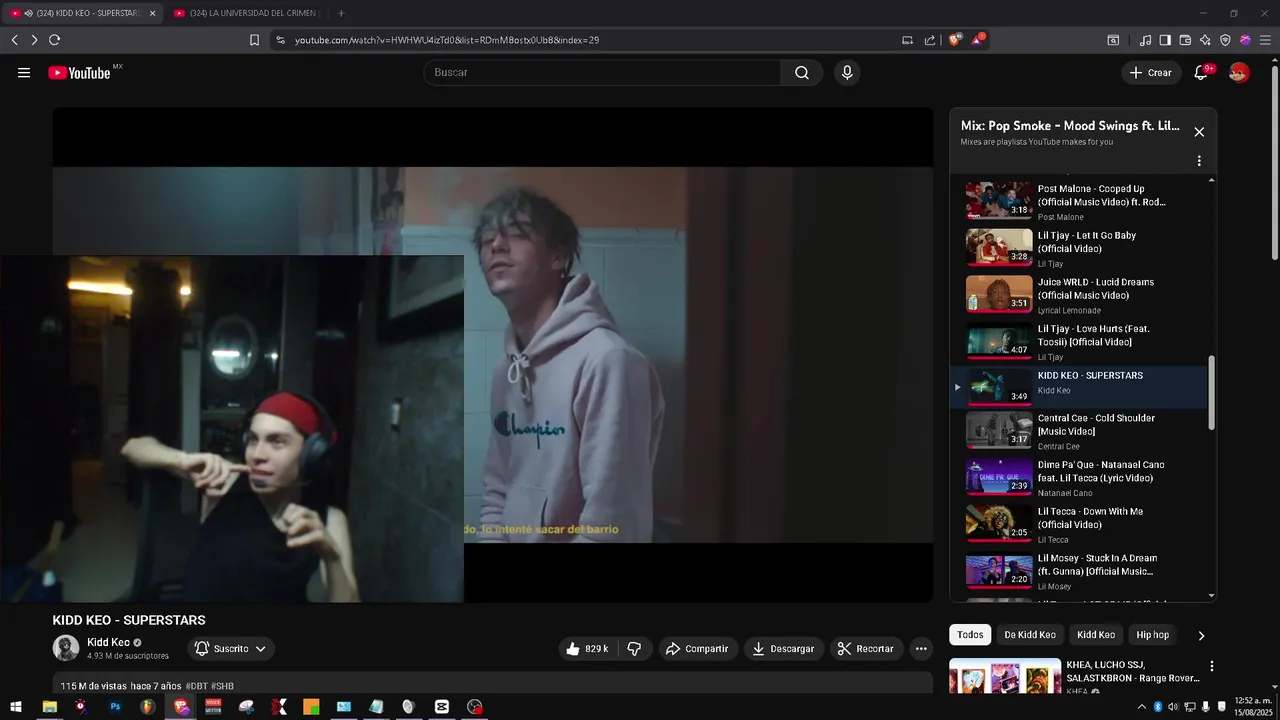Open File Explorer from the taskbar
The height and width of the screenshot is (720, 1280).
pos(49,707)
